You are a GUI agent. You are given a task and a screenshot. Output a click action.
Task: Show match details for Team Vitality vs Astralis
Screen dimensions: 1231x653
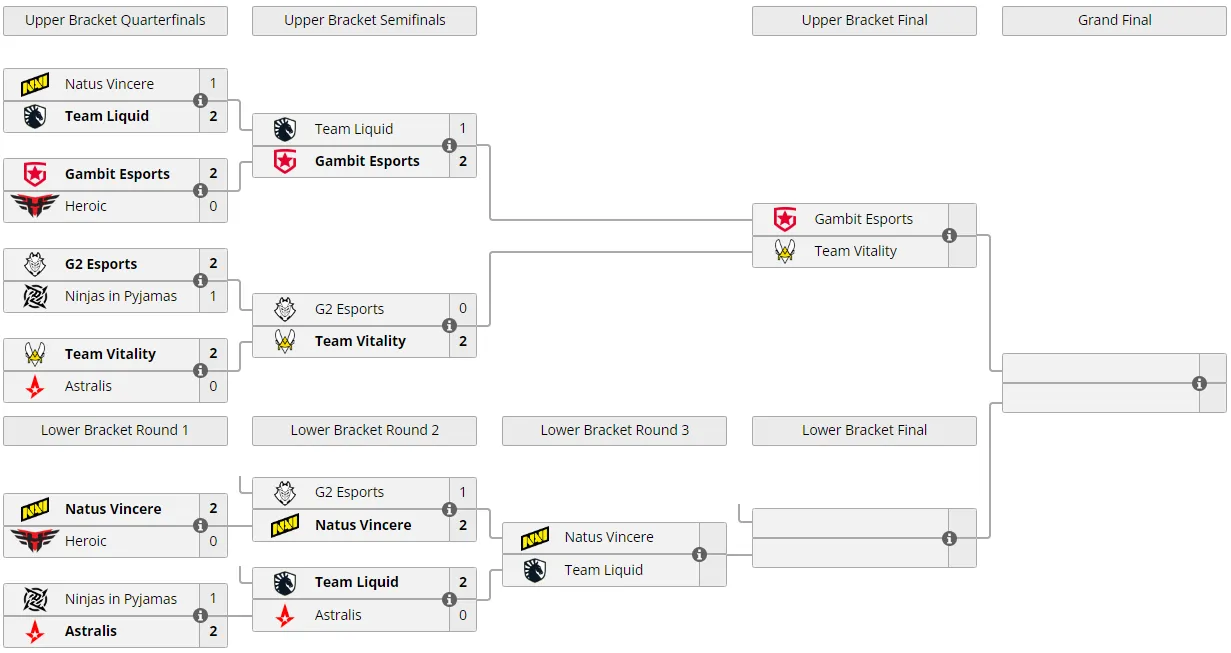tap(200, 370)
